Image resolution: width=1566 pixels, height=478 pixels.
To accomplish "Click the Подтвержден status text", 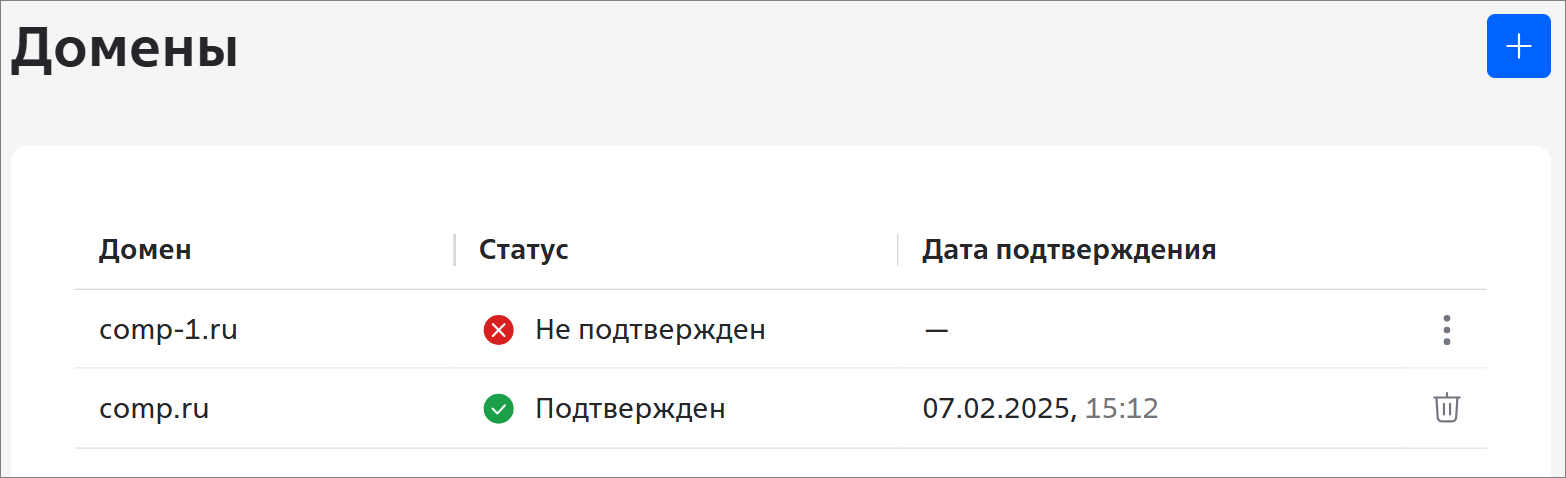I will point(630,409).
